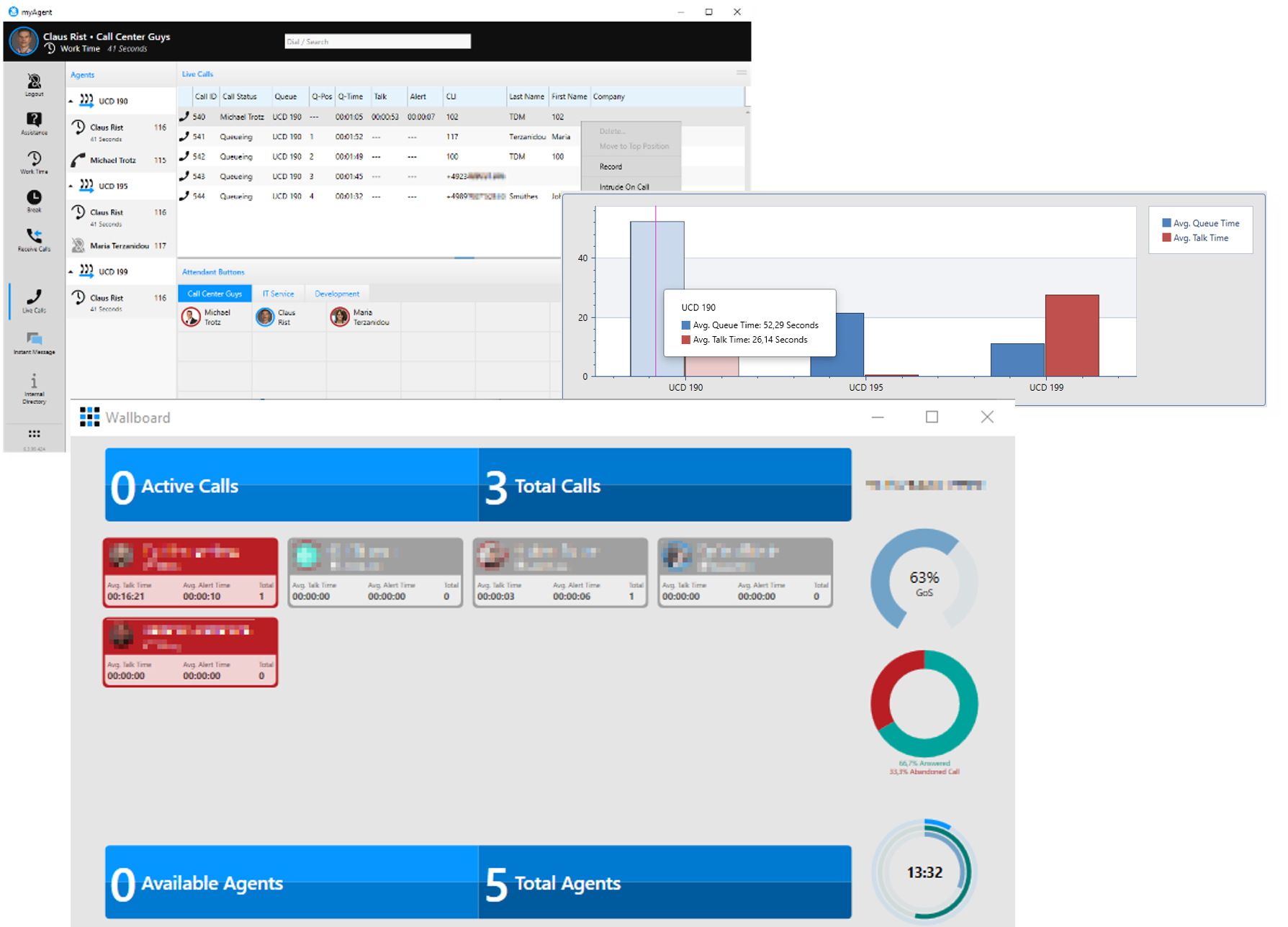Click the Agents panel header
The image size is (1288, 927).
click(x=83, y=75)
